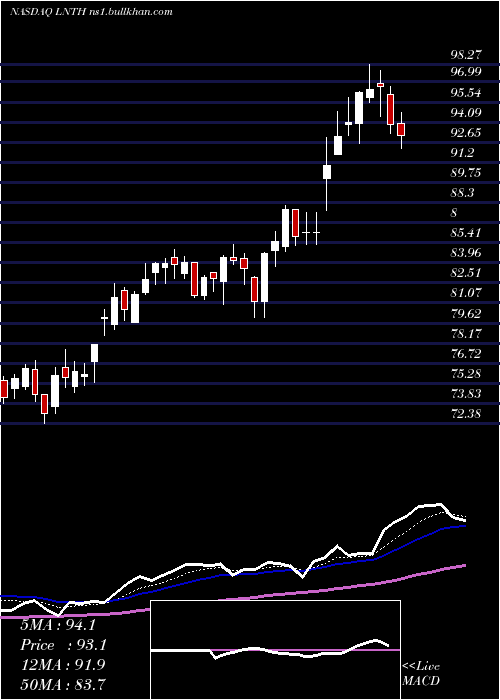This screenshot has height=700, width=500.
Task: Click the 81.07 price level label
Action: pos(466,293)
